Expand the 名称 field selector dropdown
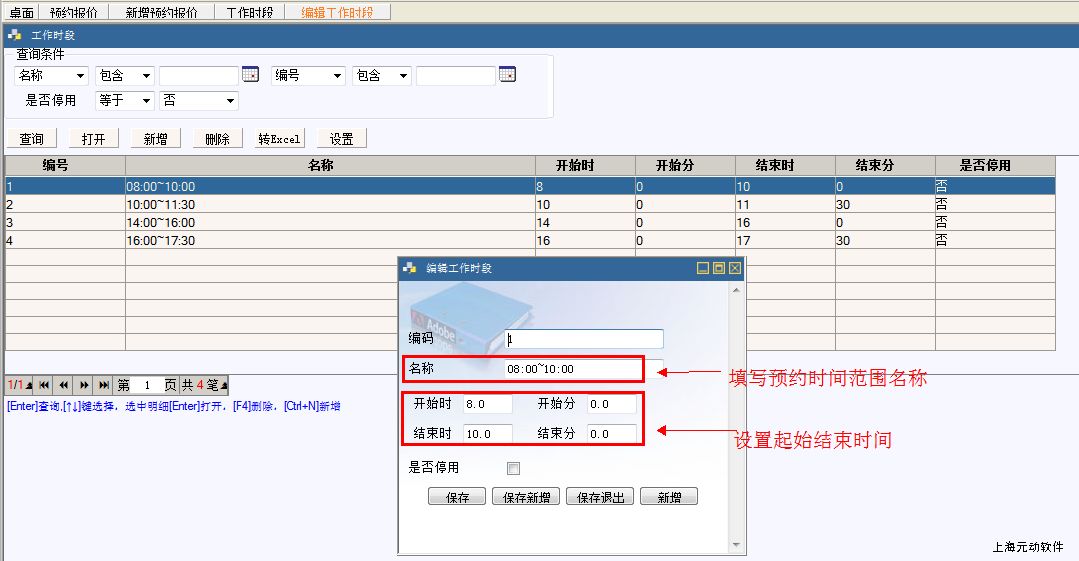 pyautogui.click(x=80, y=76)
